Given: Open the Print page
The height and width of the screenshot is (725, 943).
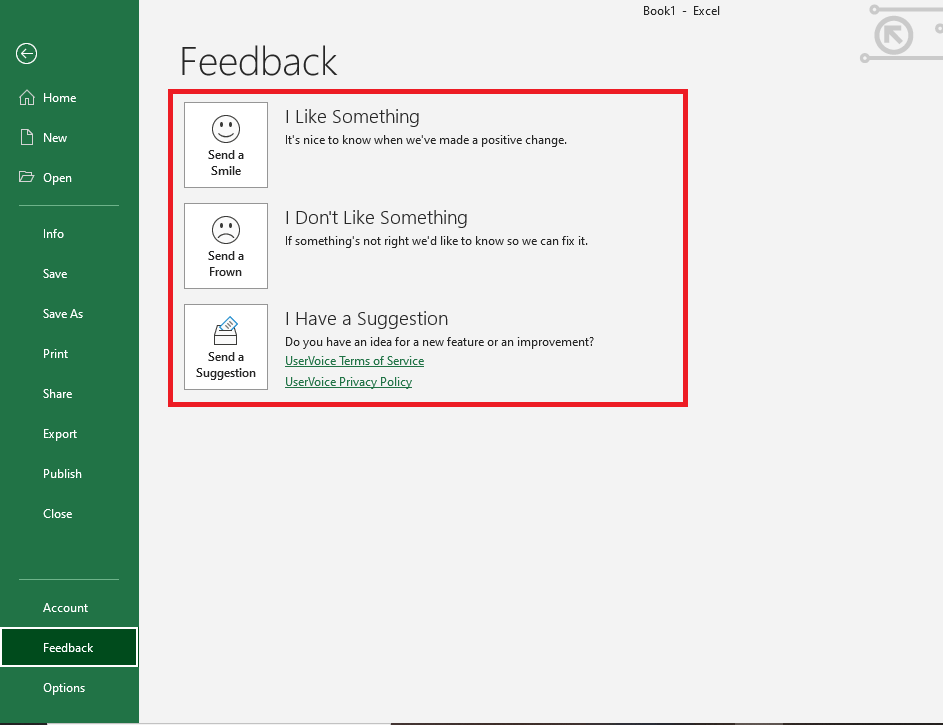Looking at the screenshot, I should (x=69, y=354).
